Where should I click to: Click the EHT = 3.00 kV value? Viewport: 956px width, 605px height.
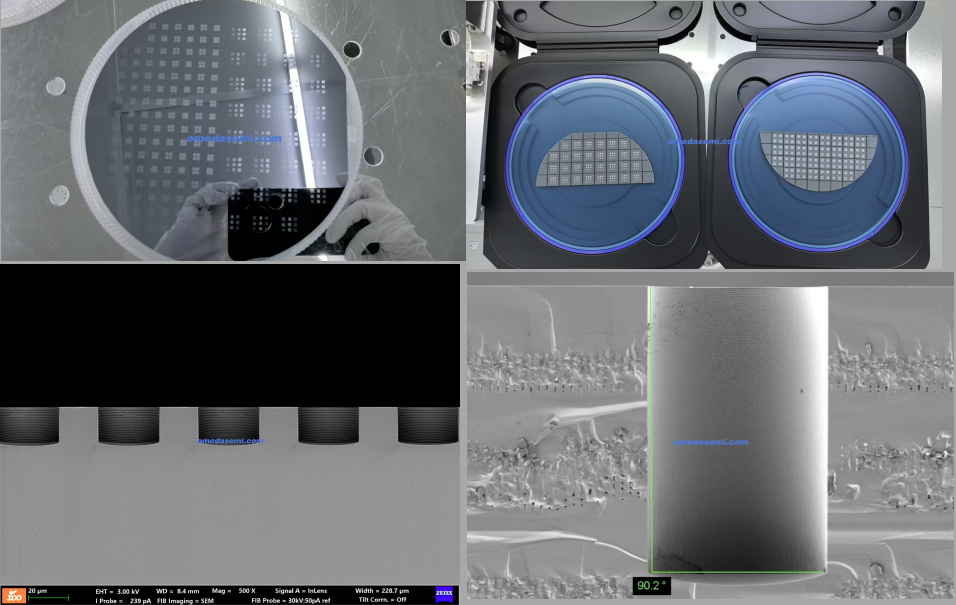point(117,591)
